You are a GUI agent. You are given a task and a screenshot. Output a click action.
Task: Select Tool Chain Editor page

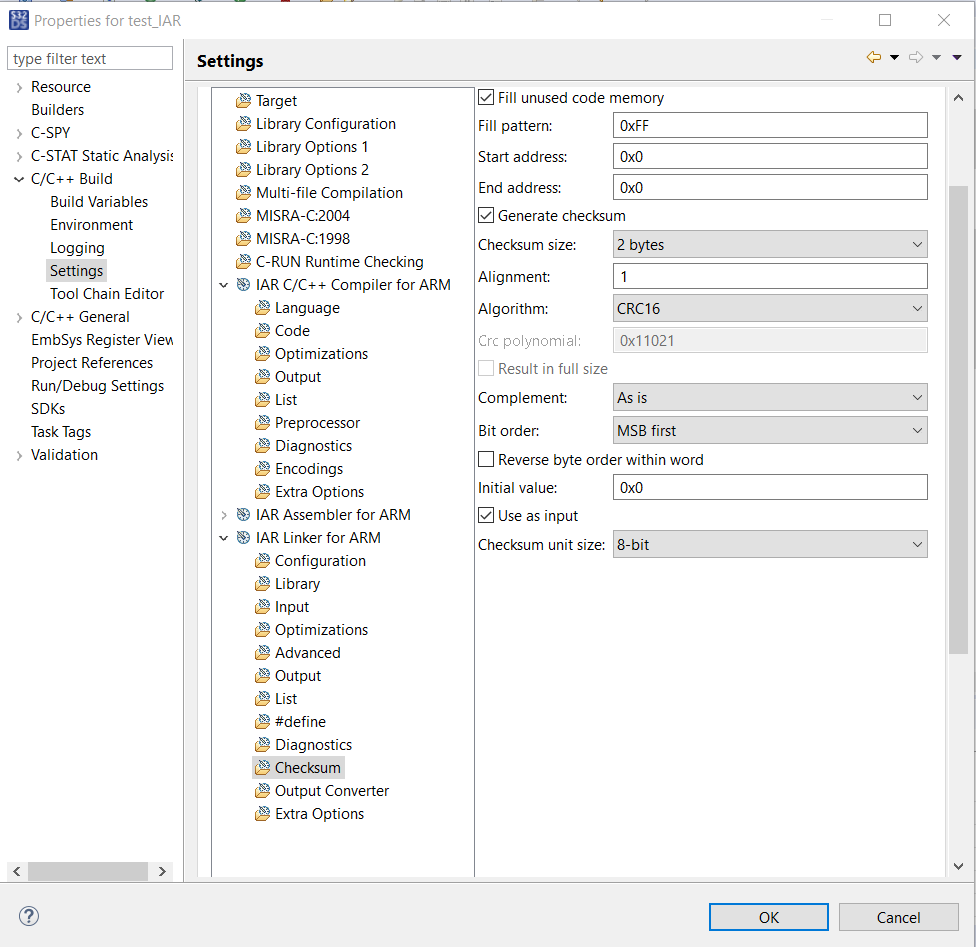[x=107, y=294]
